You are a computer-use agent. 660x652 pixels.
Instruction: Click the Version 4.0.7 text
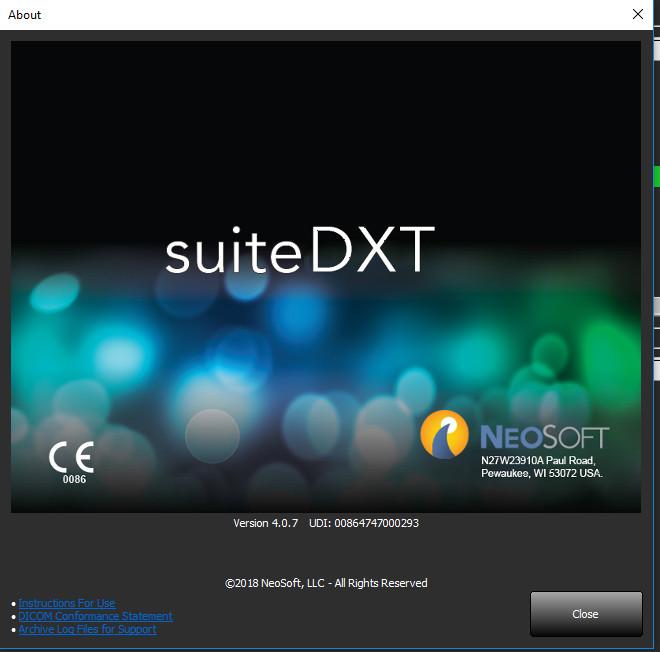pos(266,523)
